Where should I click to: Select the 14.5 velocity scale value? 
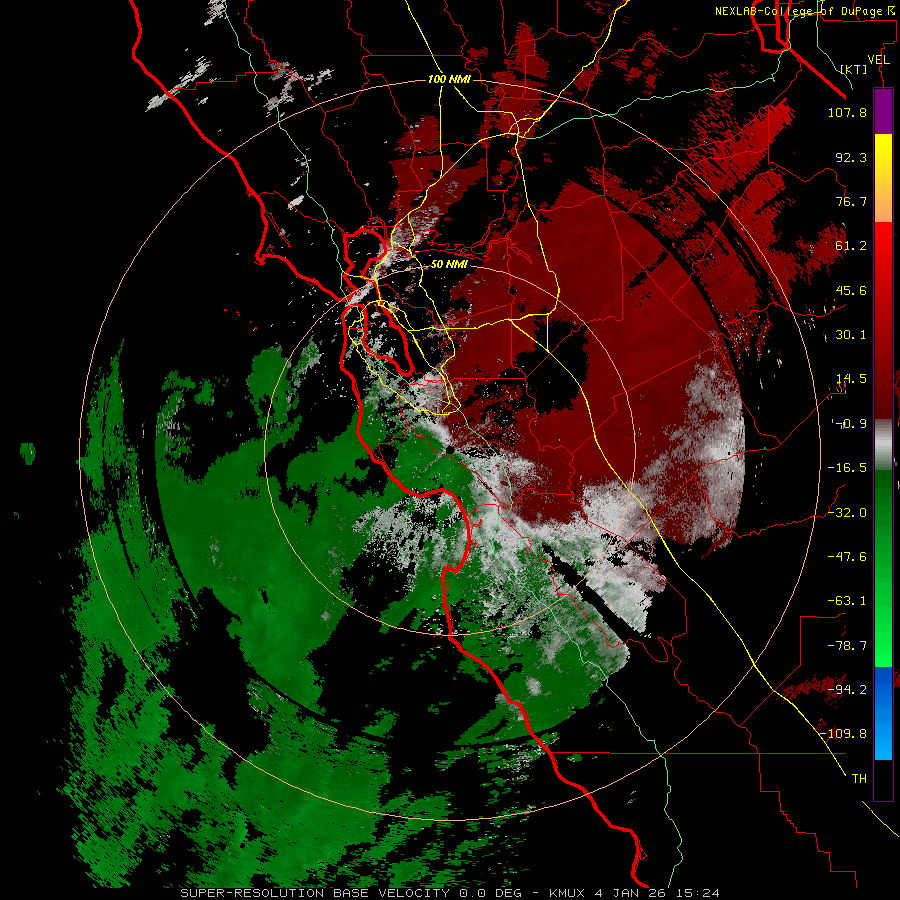coord(851,379)
